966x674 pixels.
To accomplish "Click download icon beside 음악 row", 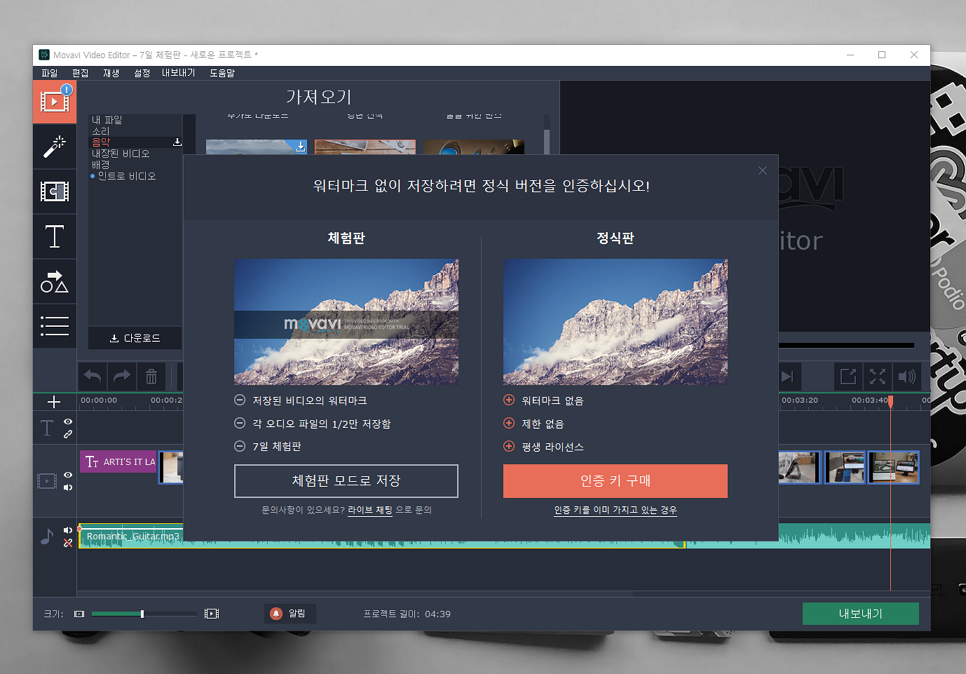I will pos(177,142).
